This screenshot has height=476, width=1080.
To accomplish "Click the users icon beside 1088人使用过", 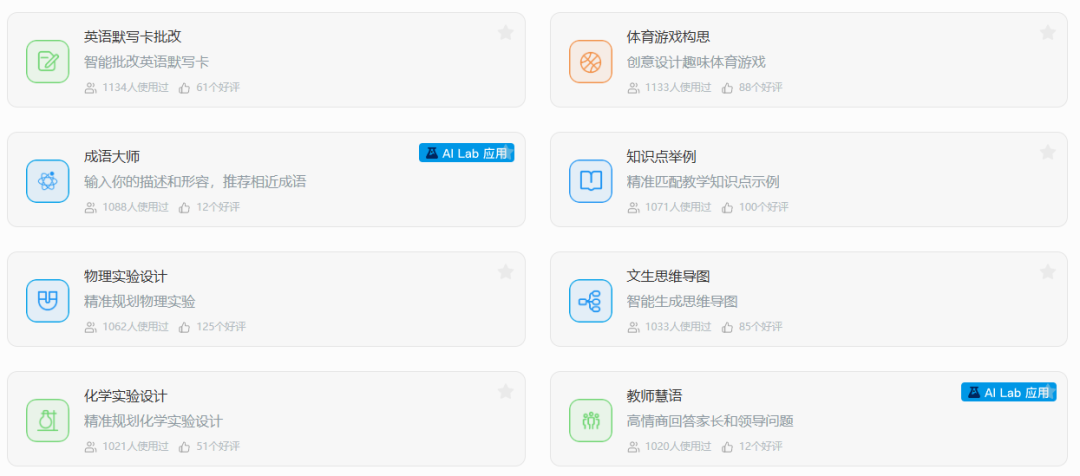I will [90, 207].
